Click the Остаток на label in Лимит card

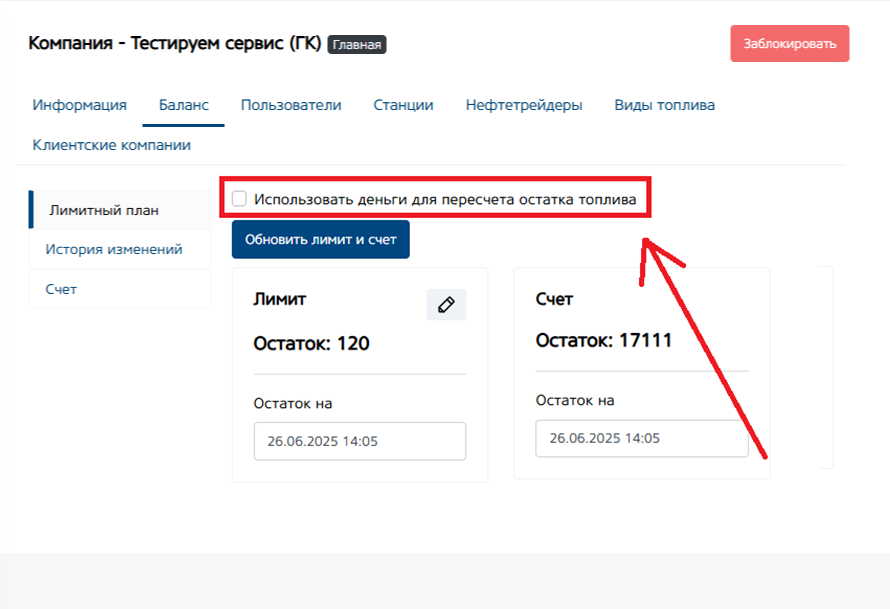click(x=293, y=404)
